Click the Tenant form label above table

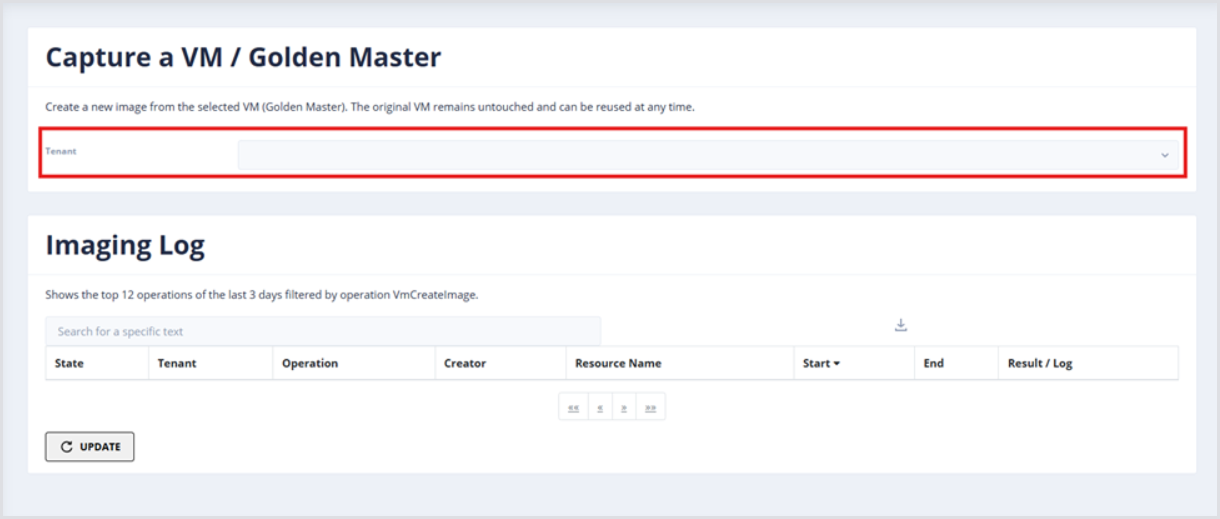click(61, 151)
